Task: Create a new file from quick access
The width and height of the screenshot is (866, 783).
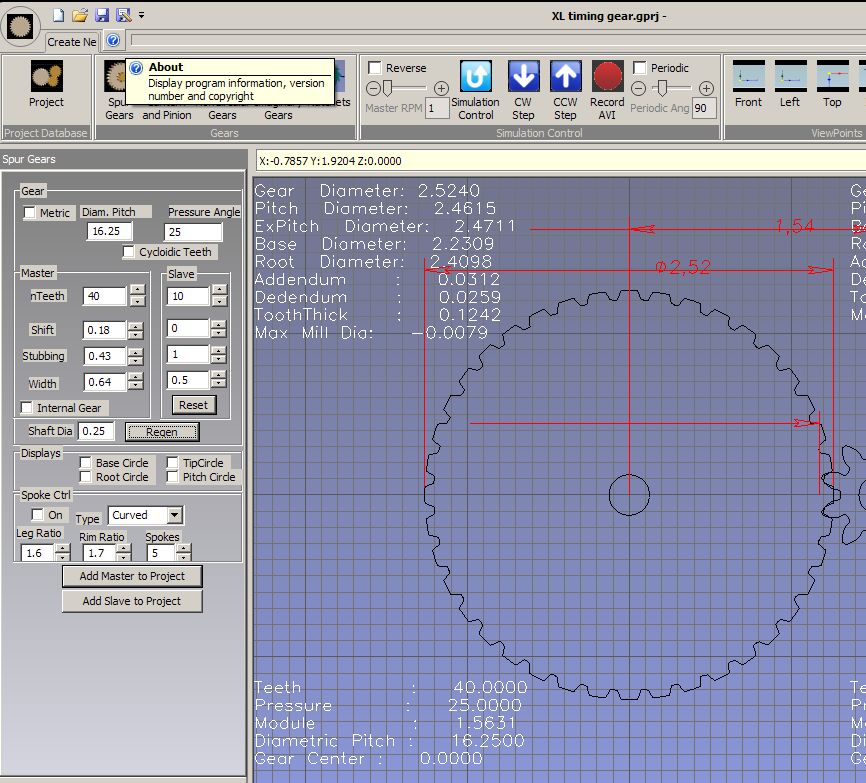Action: tap(59, 15)
